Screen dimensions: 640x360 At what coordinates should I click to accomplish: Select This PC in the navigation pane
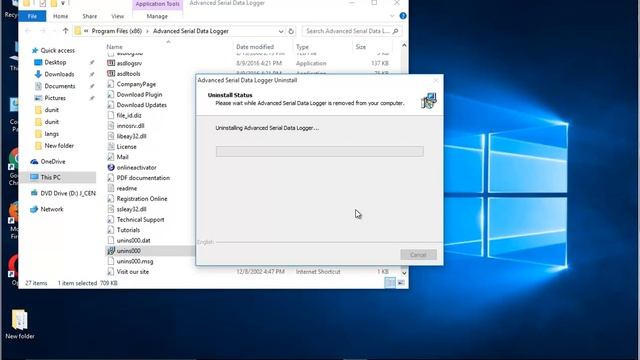[x=51, y=177]
